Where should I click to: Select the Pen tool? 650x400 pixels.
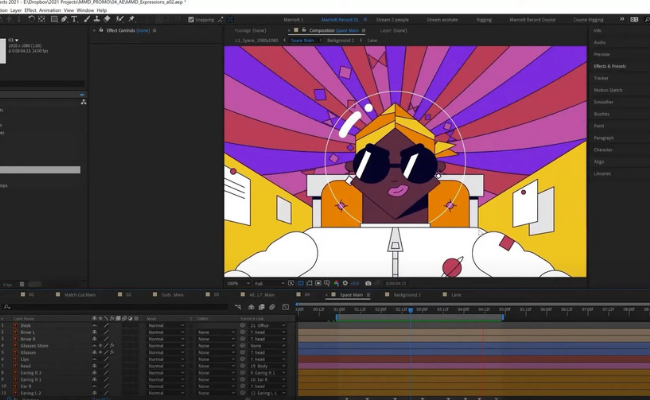pyautogui.click(x=64, y=19)
